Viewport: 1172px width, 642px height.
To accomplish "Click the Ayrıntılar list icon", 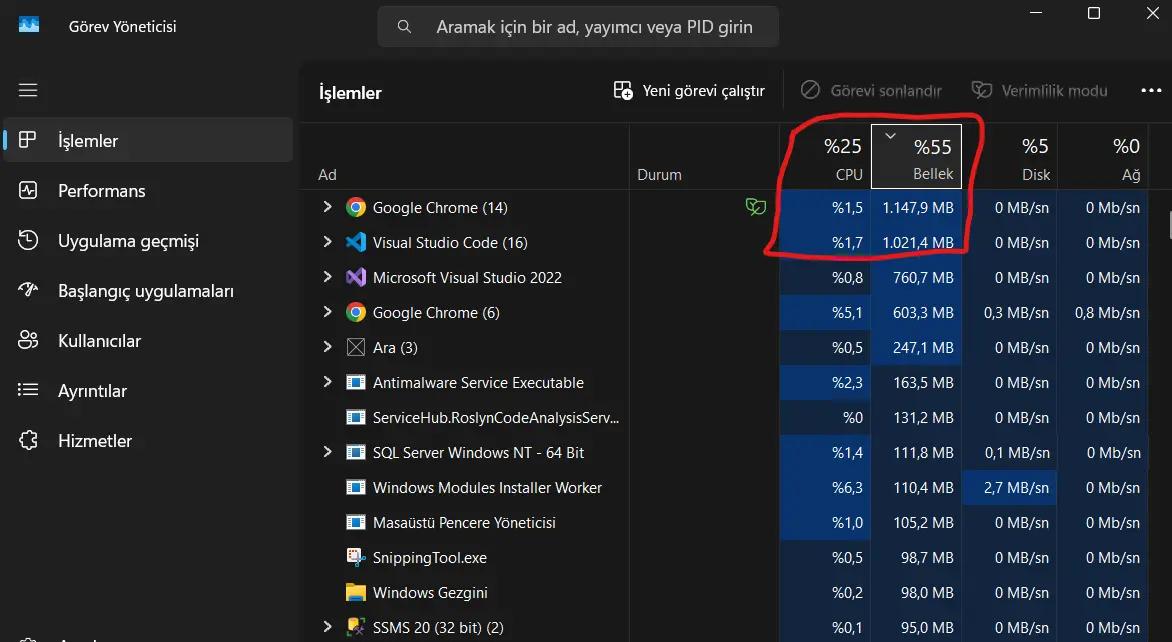I will click(28, 390).
